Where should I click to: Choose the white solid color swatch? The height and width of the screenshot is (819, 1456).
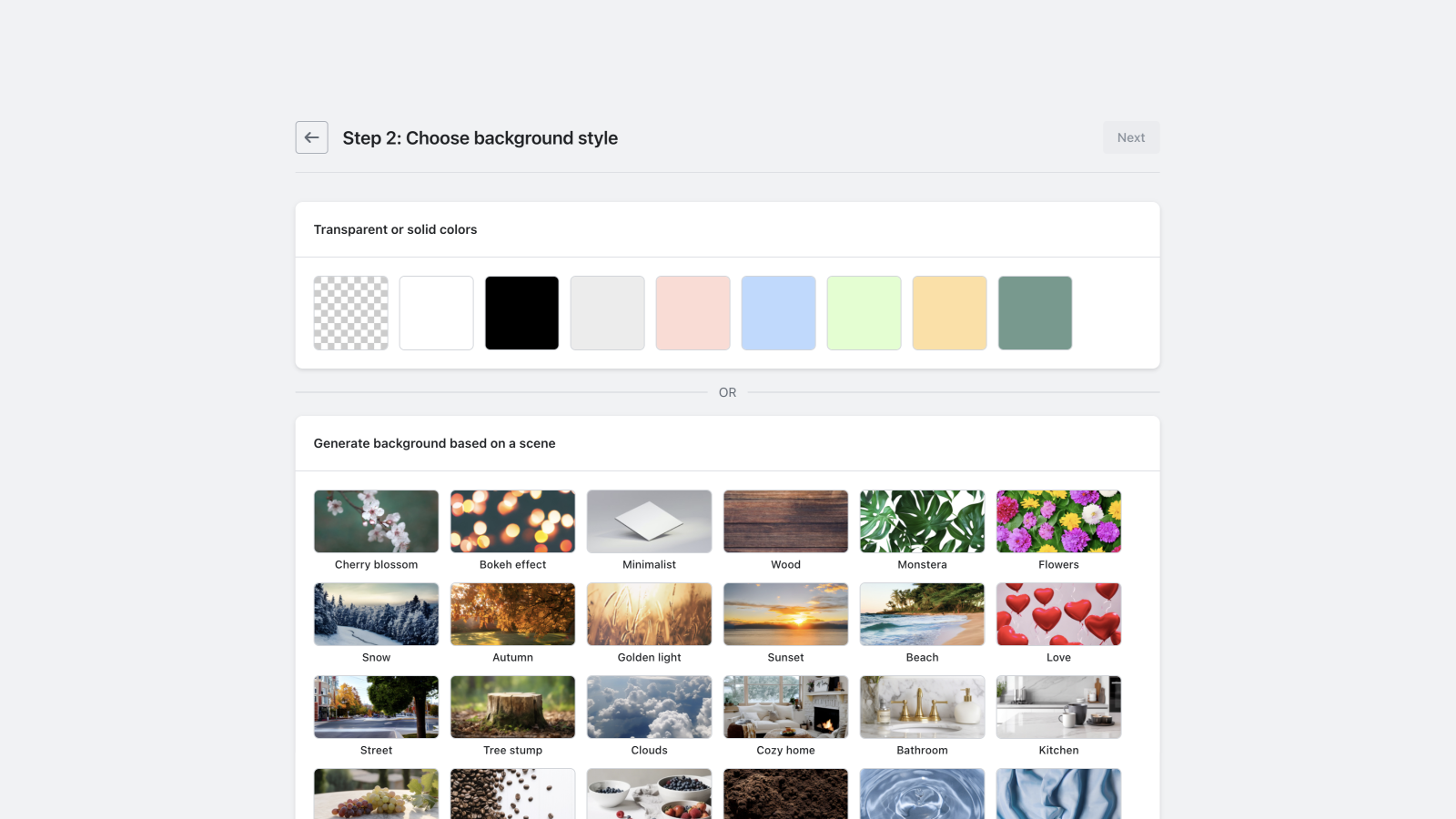click(x=437, y=313)
